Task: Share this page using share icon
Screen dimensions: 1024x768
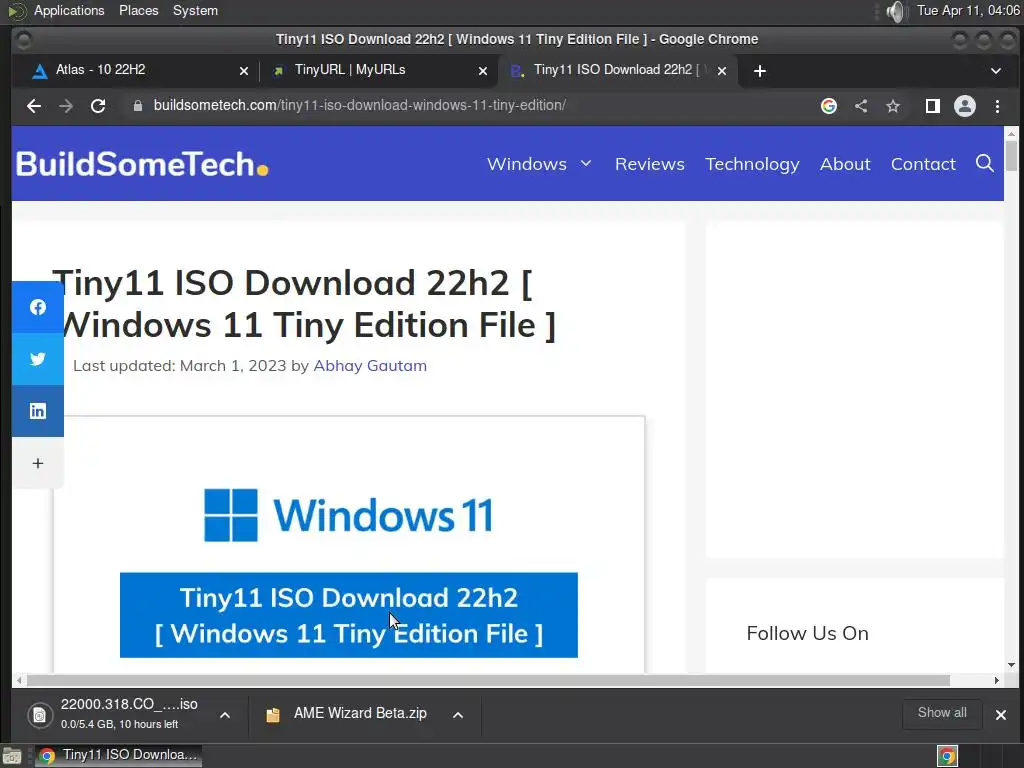Action: [x=861, y=106]
